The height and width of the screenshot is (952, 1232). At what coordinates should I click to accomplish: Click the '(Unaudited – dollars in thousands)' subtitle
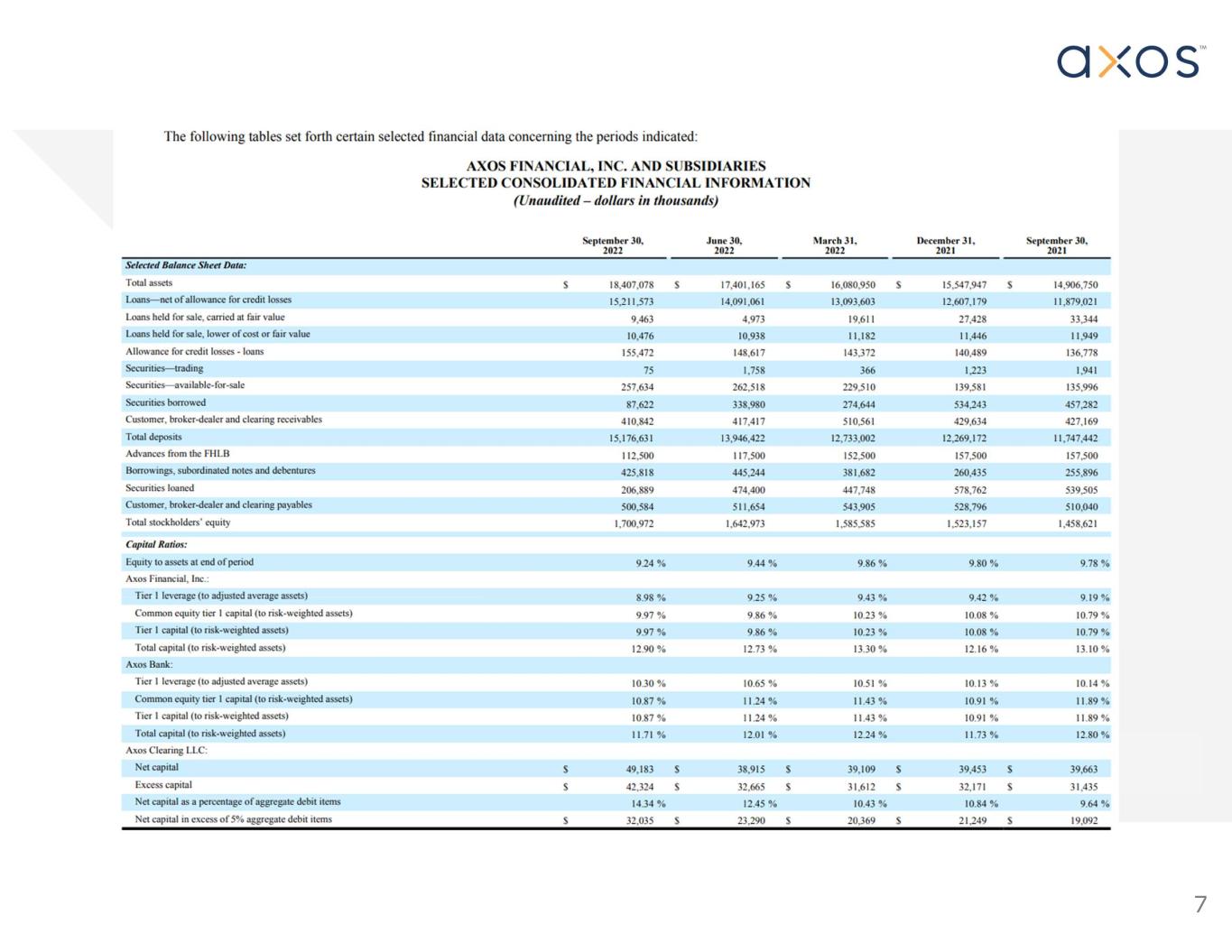(x=616, y=200)
